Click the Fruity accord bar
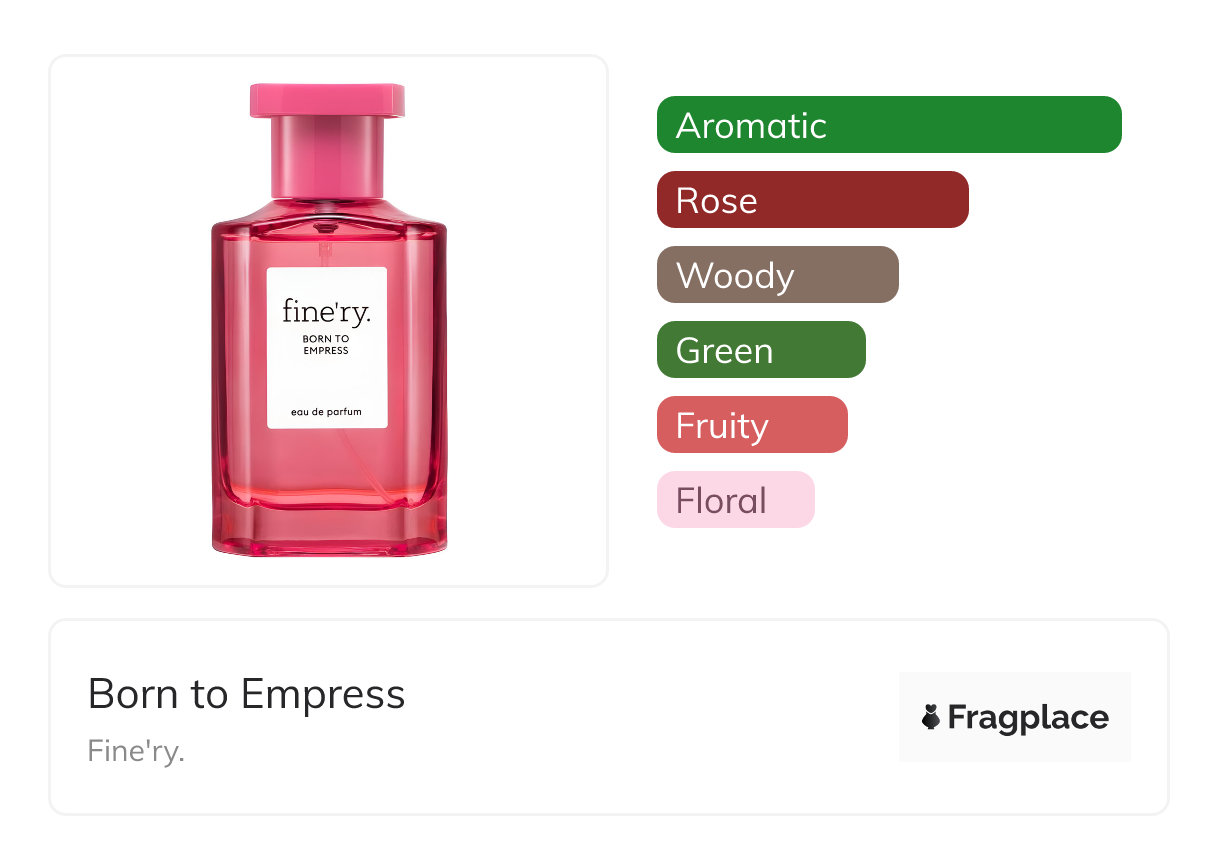 pos(751,425)
